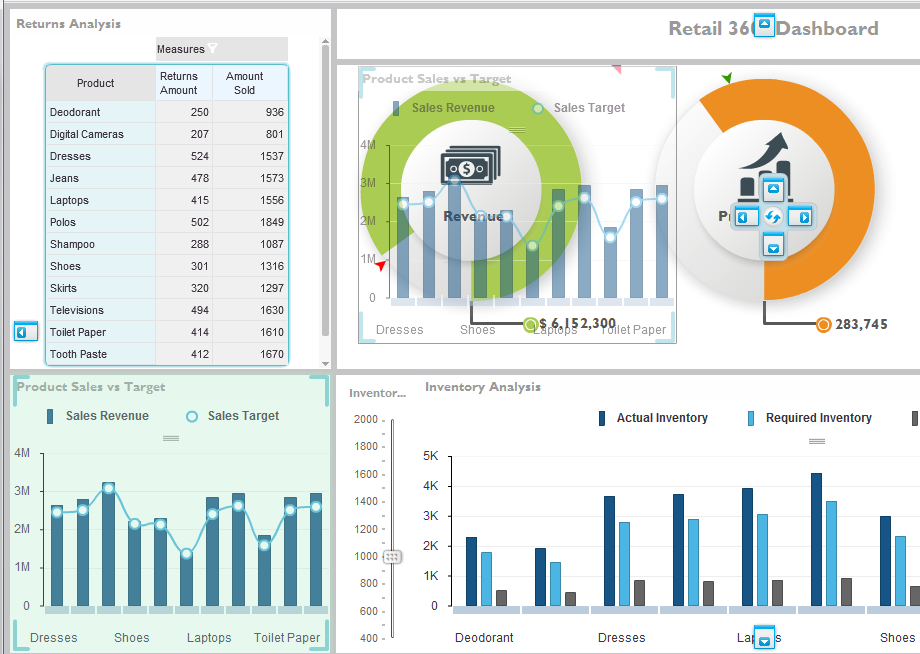Sort by the Returns Amount column header
920x654 pixels.
click(x=179, y=83)
